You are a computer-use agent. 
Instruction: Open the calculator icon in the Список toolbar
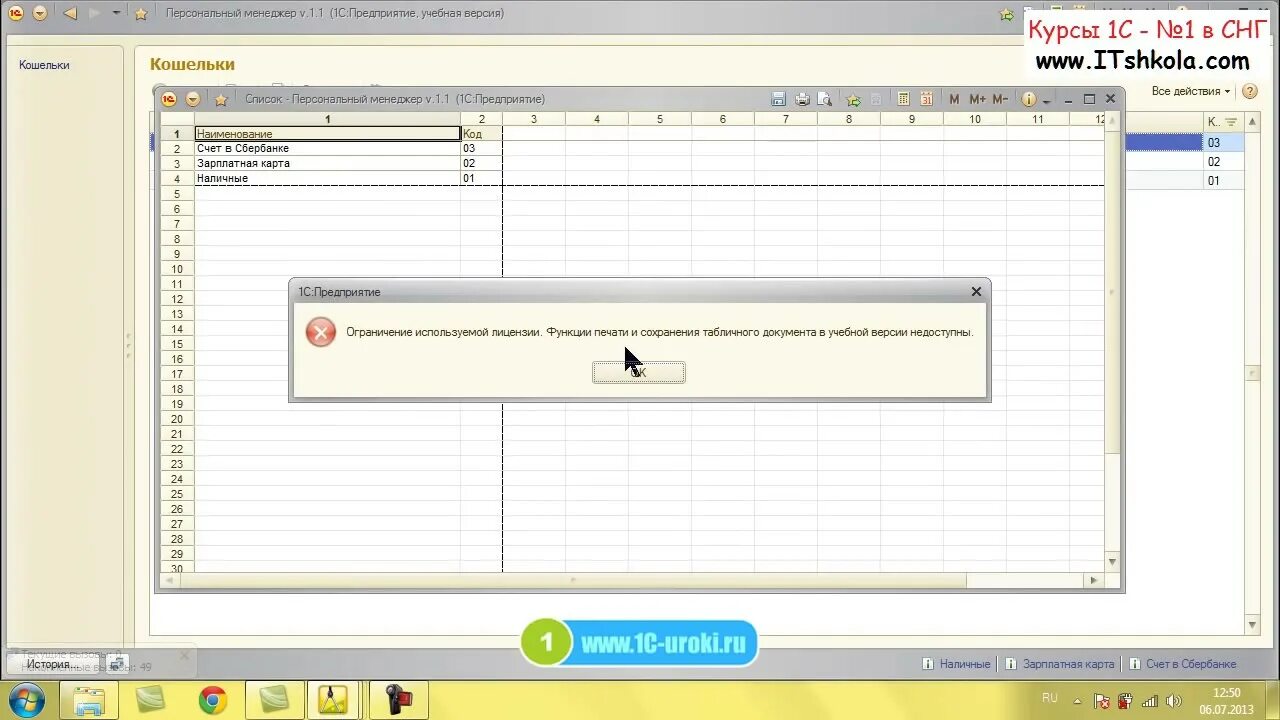point(903,99)
